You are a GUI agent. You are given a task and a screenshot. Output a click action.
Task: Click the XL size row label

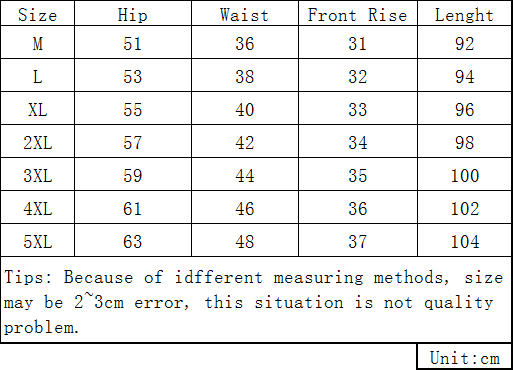pyautogui.click(x=37, y=109)
